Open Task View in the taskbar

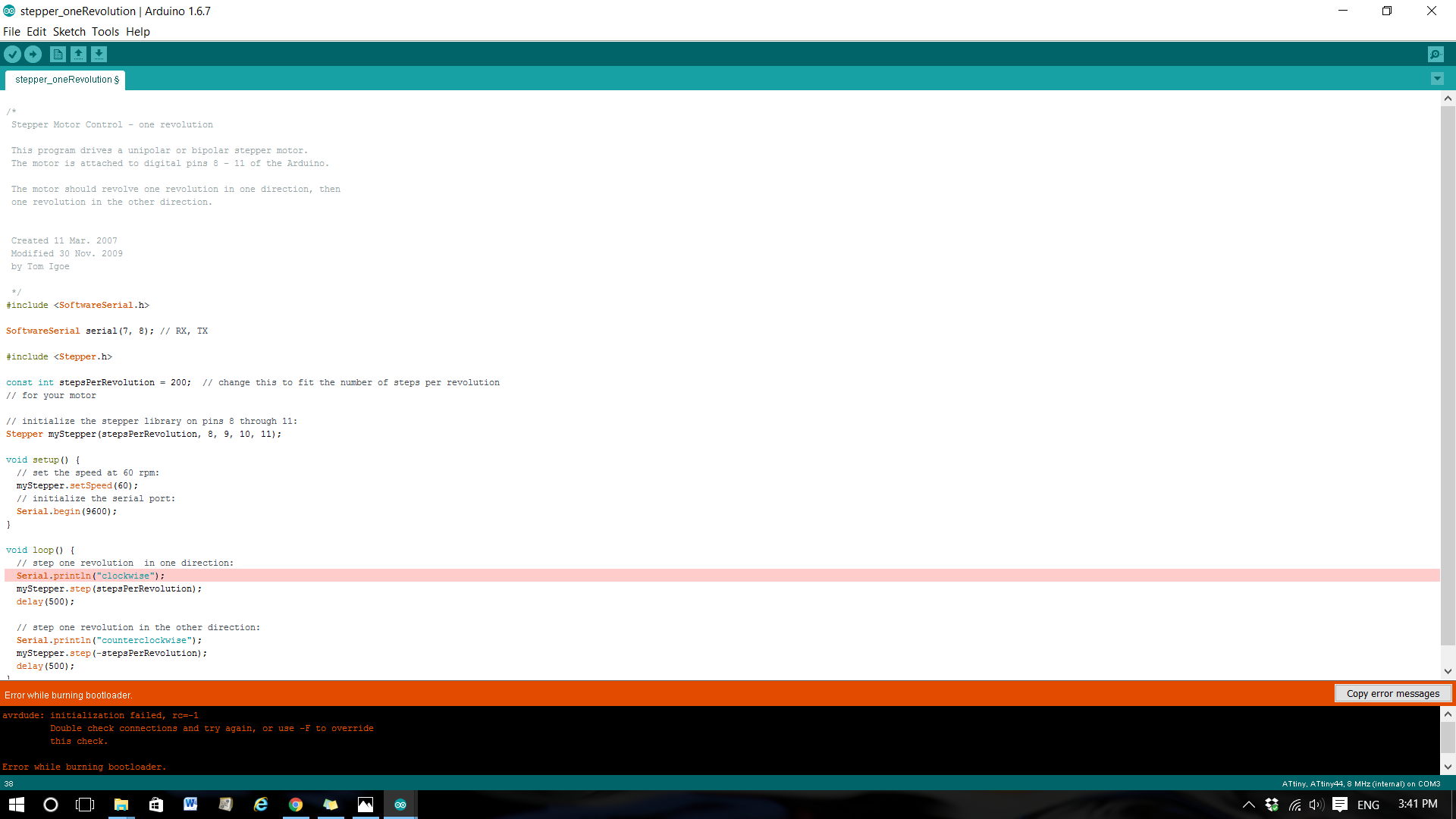[x=85, y=805]
